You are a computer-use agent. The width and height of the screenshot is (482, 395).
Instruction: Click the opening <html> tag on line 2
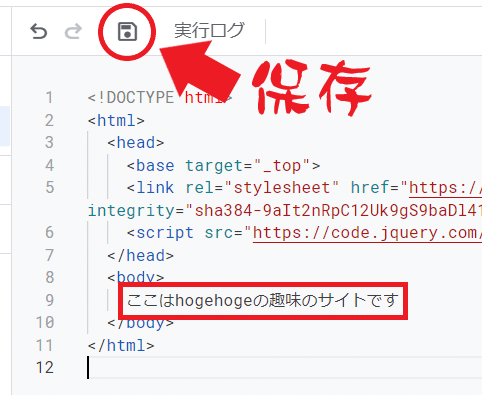tap(116, 120)
